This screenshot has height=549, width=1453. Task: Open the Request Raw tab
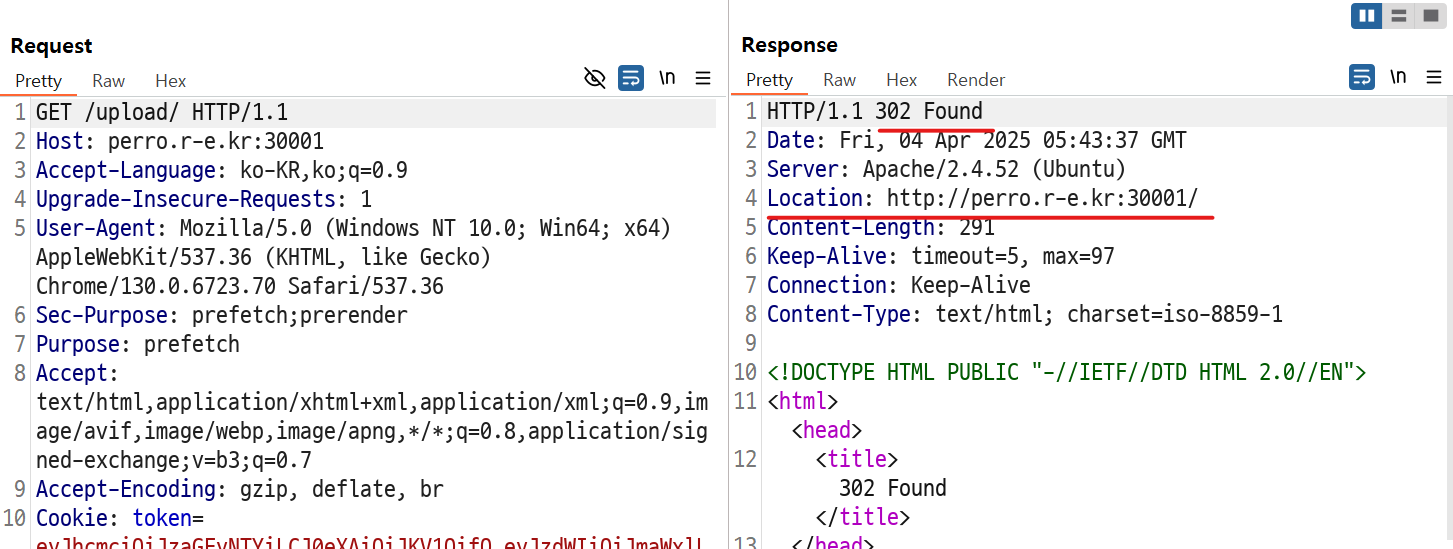(x=108, y=81)
